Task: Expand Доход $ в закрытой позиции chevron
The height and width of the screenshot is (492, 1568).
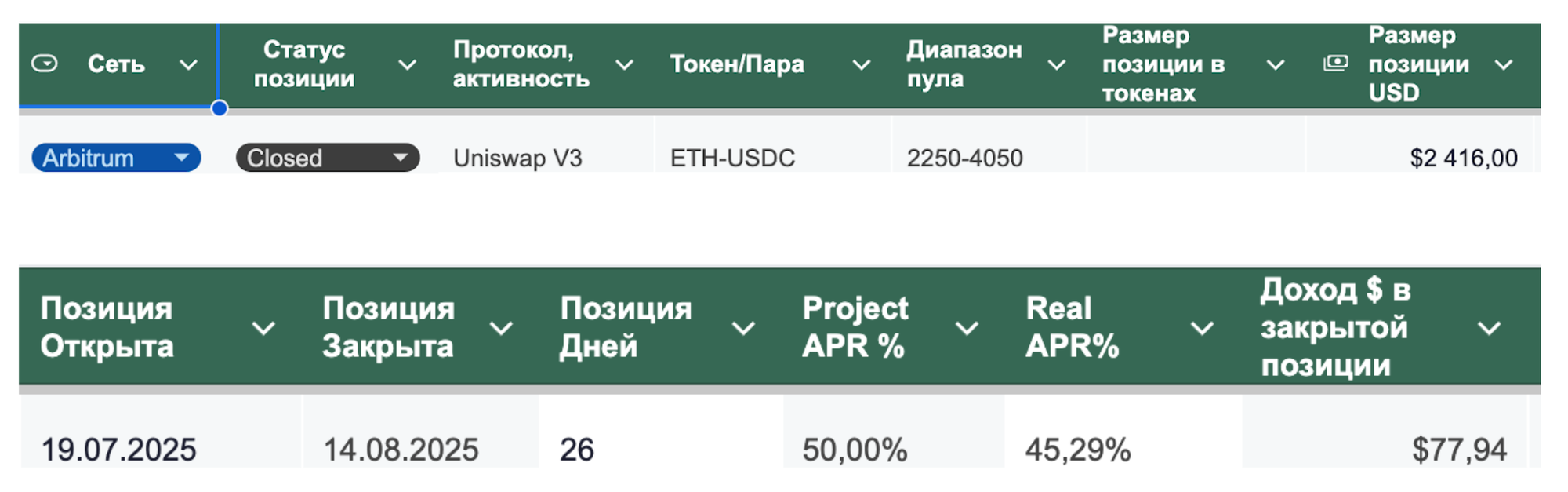Action: (x=1489, y=328)
